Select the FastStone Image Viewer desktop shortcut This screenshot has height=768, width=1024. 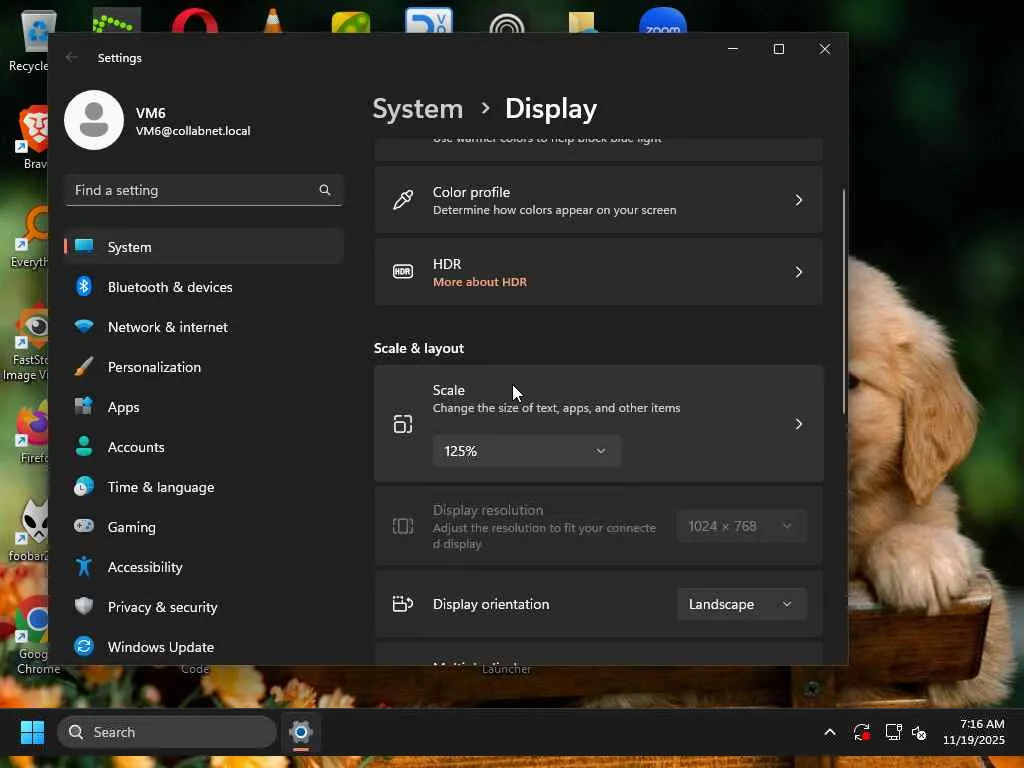pos(26,343)
